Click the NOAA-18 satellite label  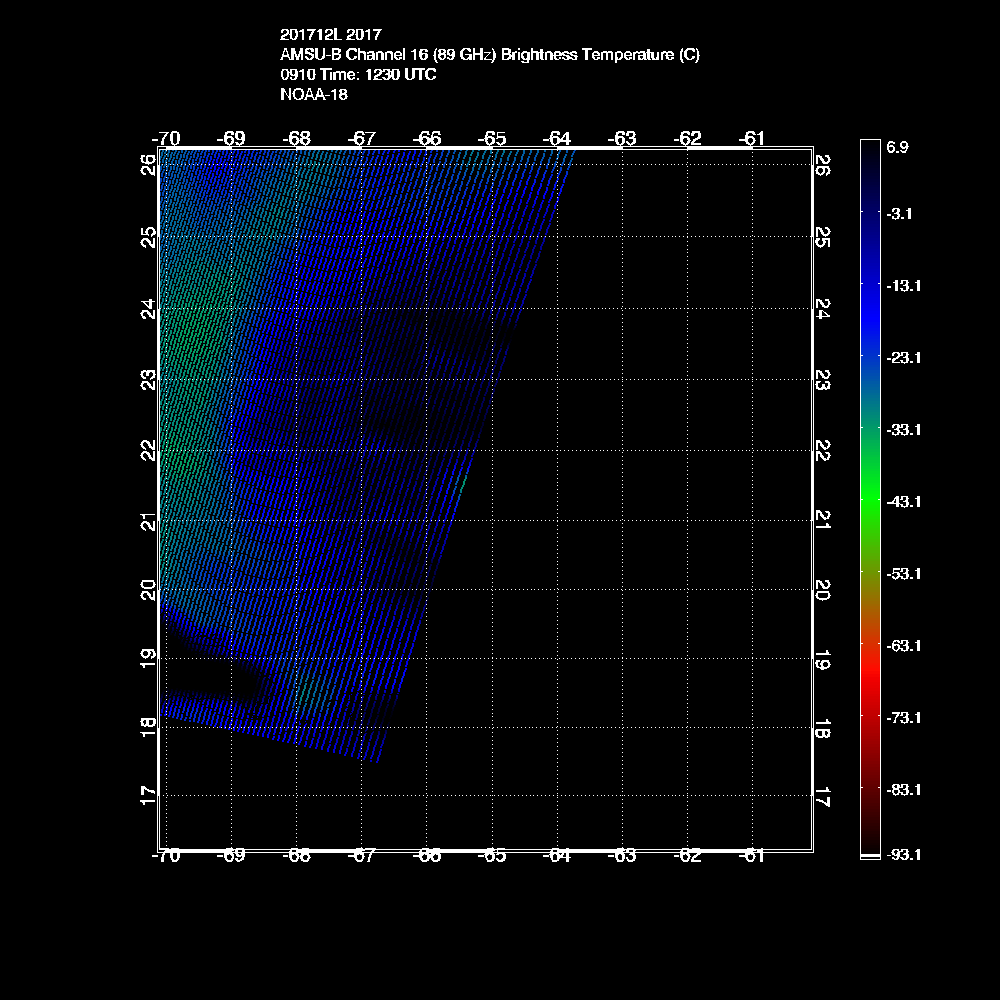(x=313, y=95)
